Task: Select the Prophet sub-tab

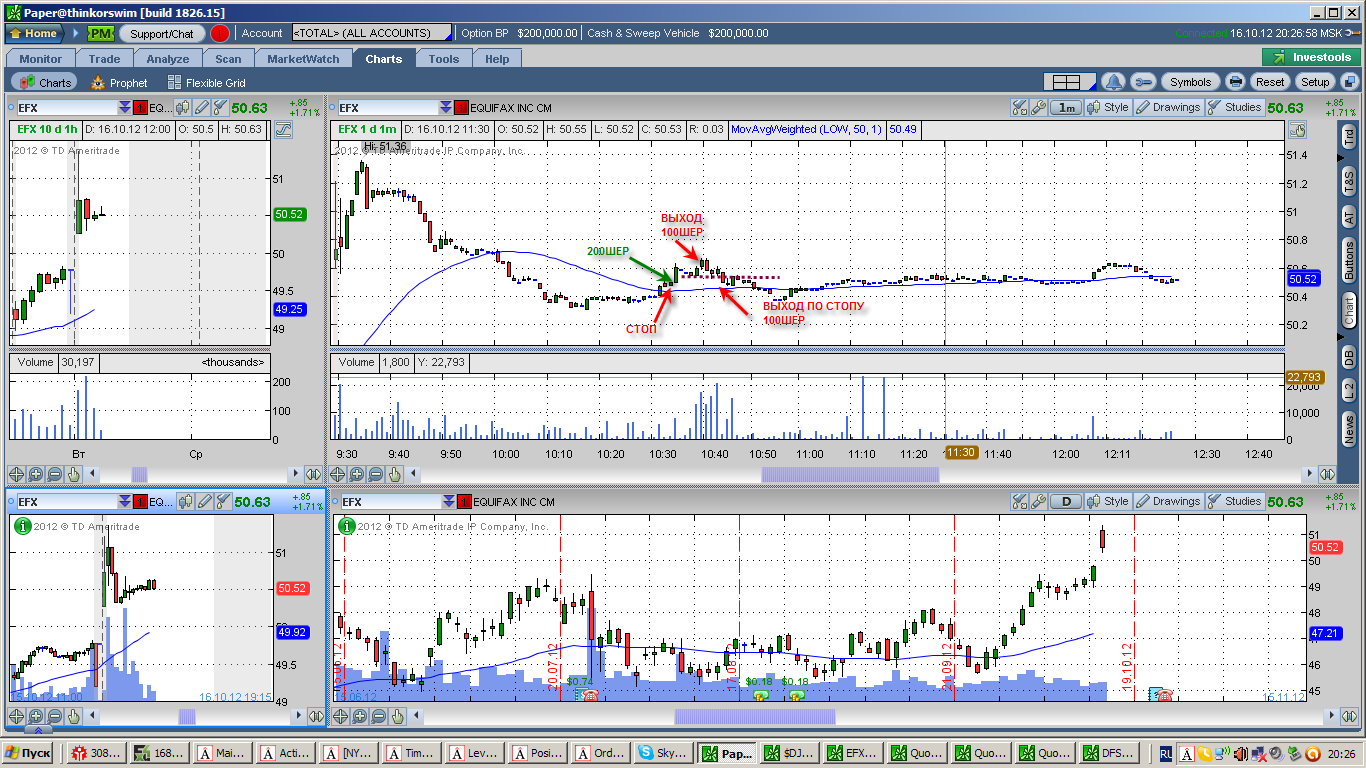Action: pos(119,83)
